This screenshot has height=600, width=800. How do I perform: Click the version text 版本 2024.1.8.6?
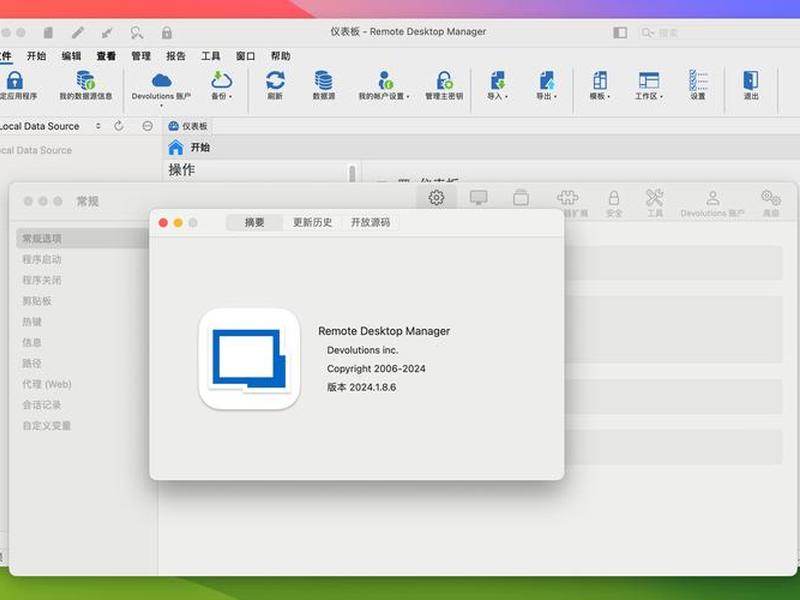[x=361, y=387]
